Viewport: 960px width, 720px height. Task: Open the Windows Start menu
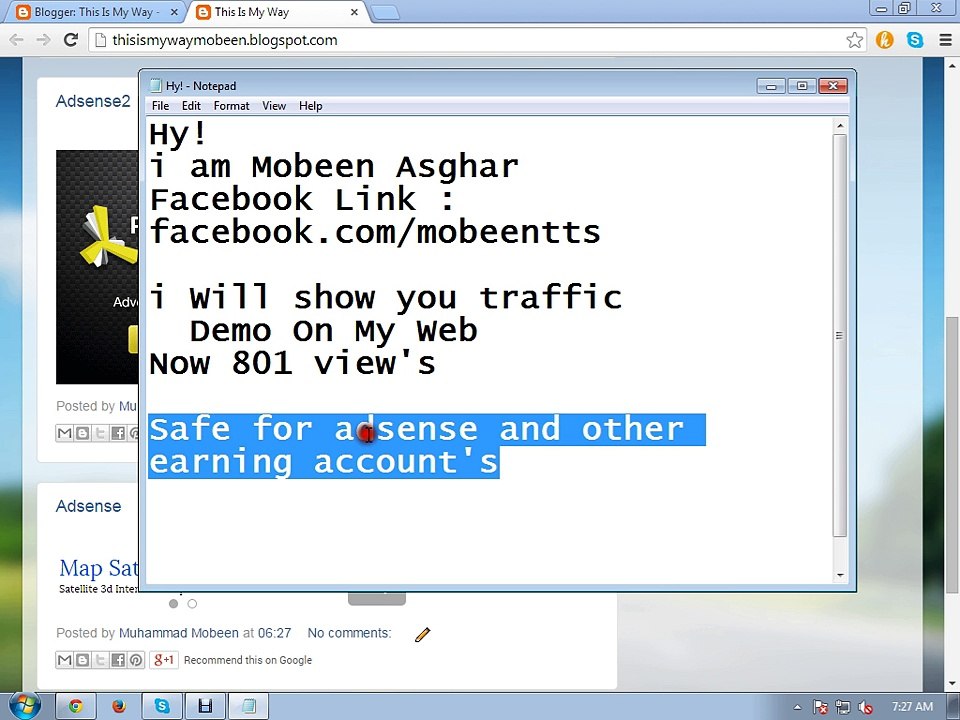(24, 707)
